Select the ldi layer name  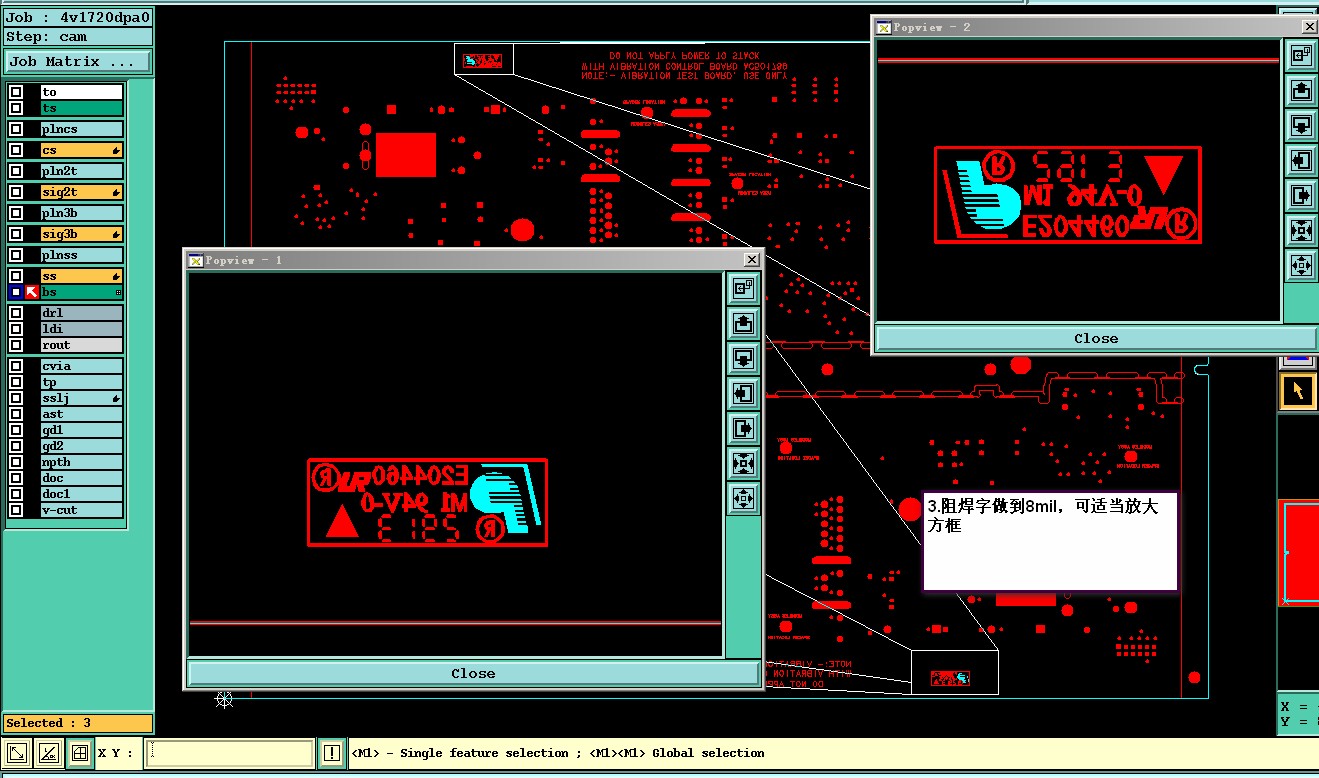pos(81,329)
